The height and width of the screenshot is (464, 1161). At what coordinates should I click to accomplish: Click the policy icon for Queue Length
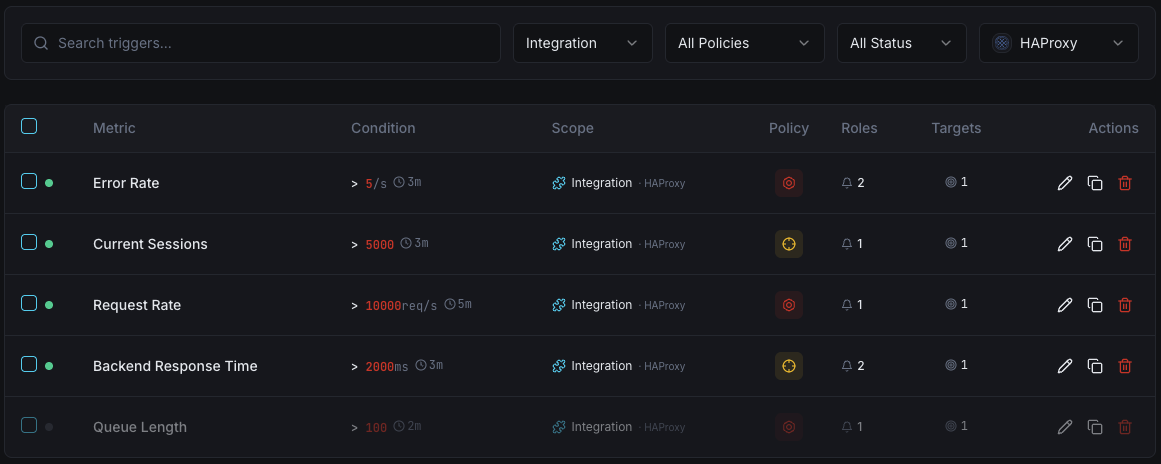tap(789, 426)
